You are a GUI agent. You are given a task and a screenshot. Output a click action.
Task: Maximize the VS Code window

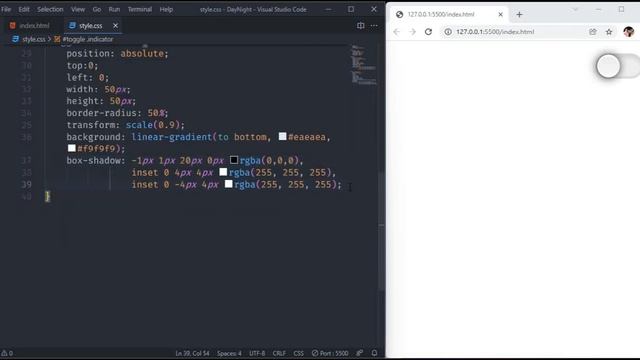click(351, 9)
